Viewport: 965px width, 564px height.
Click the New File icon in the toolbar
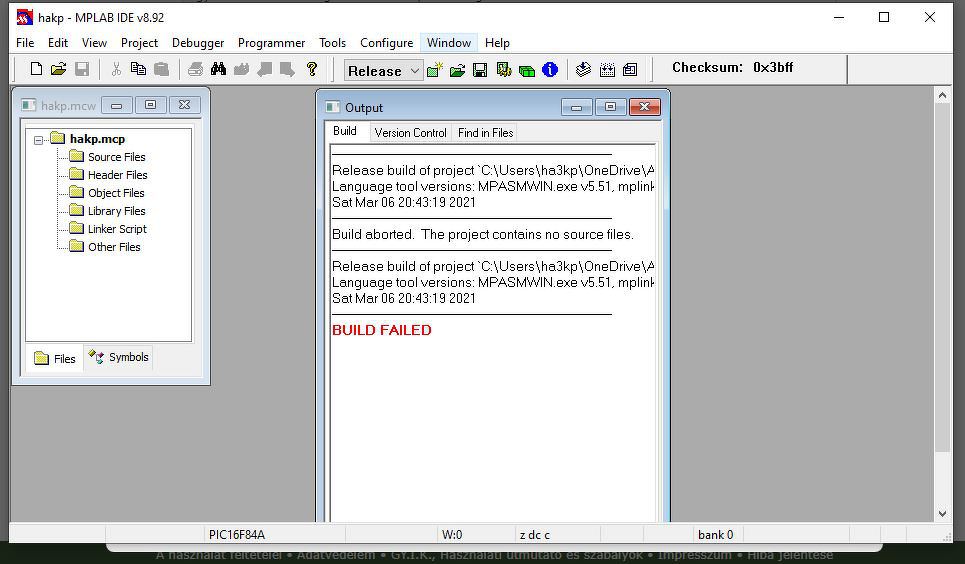click(x=36, y=69)
